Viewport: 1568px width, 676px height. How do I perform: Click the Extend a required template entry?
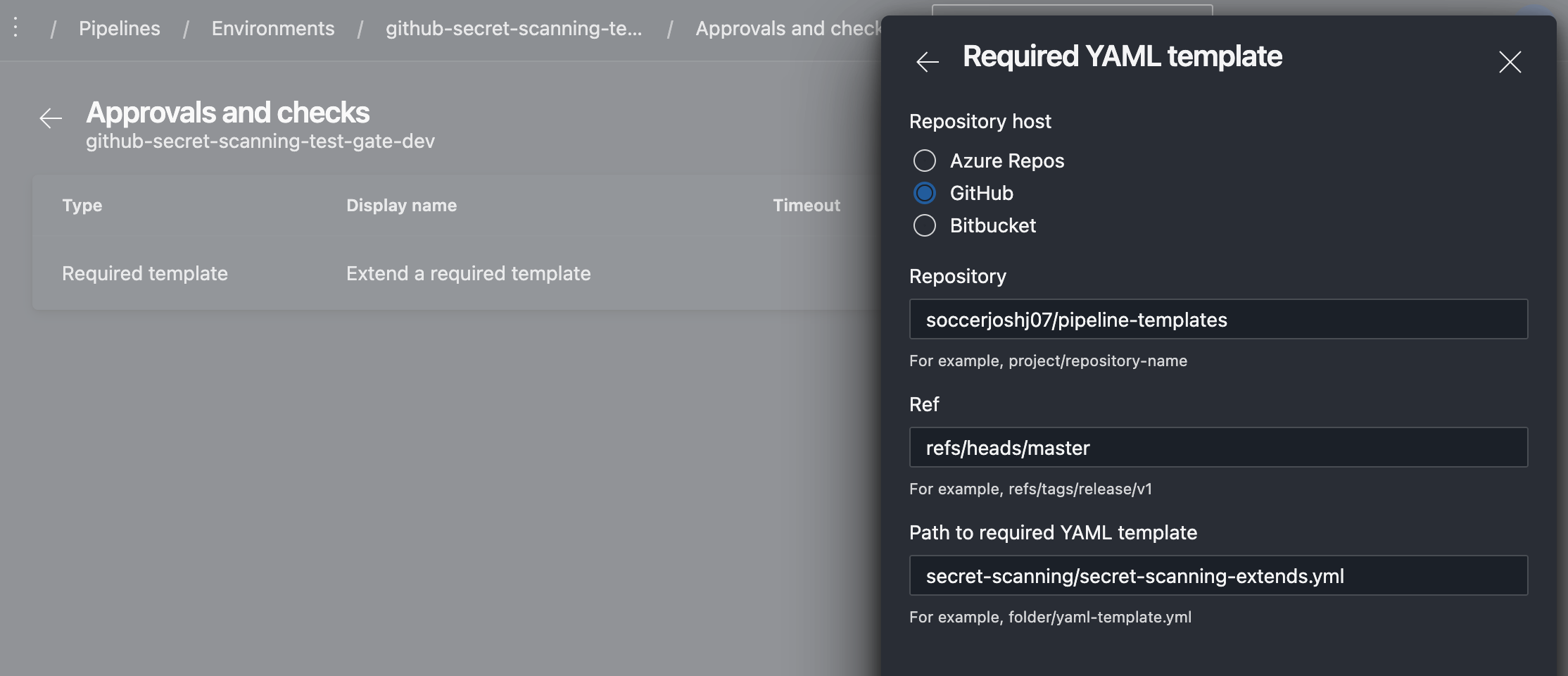pyautogui.click(x=468, y=273)
